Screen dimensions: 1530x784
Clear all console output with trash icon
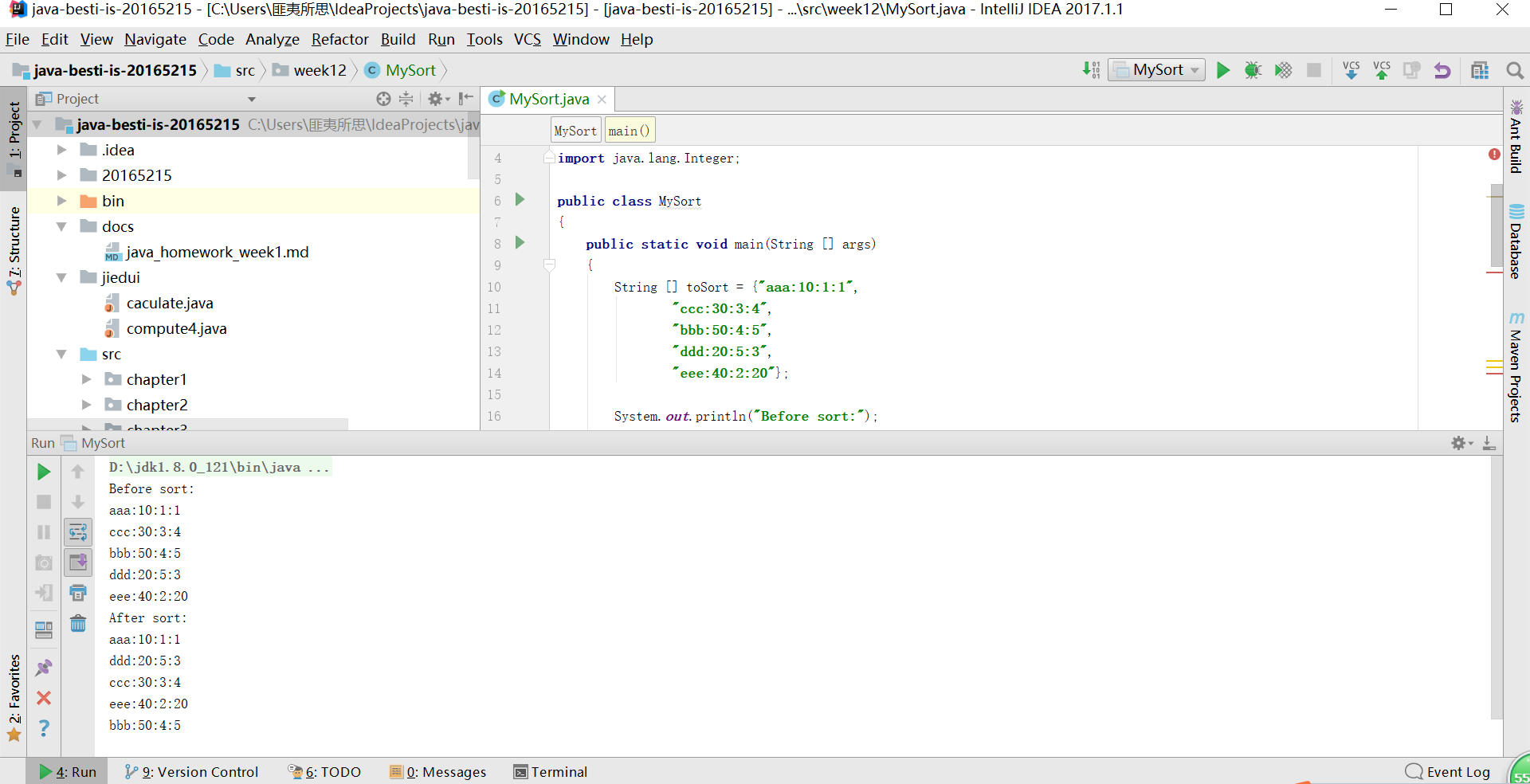[78, 623]
